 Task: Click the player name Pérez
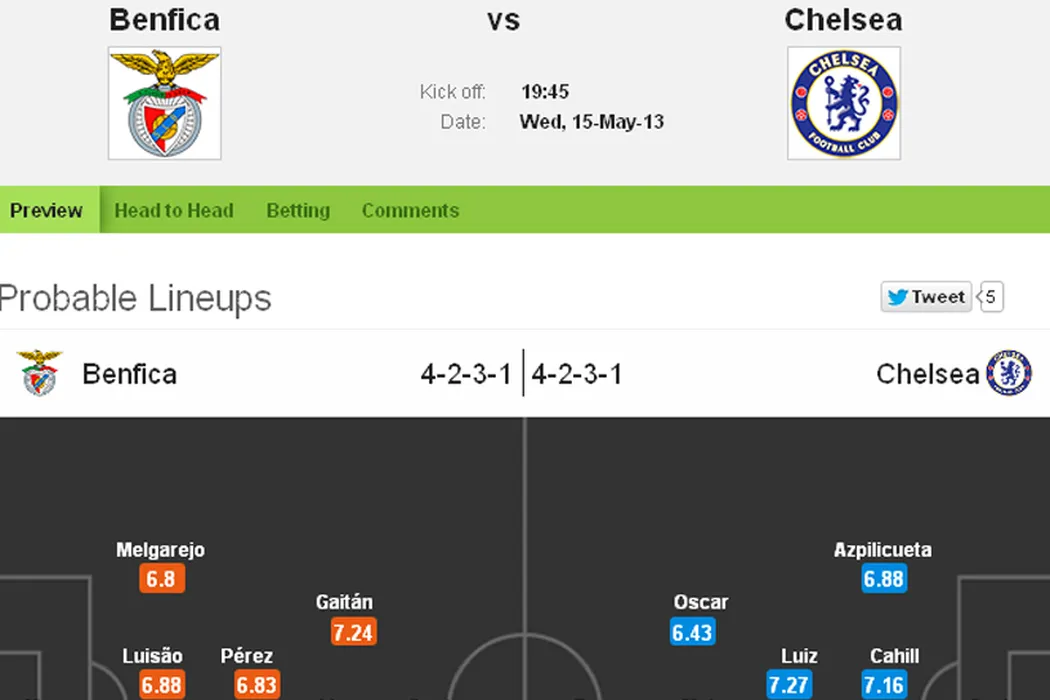point(247,656)
